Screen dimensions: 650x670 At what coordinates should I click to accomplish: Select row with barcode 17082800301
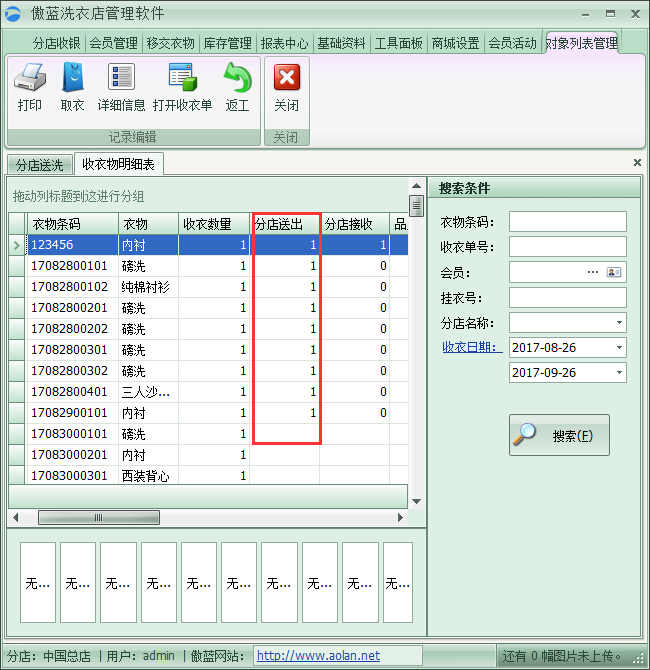208,350
